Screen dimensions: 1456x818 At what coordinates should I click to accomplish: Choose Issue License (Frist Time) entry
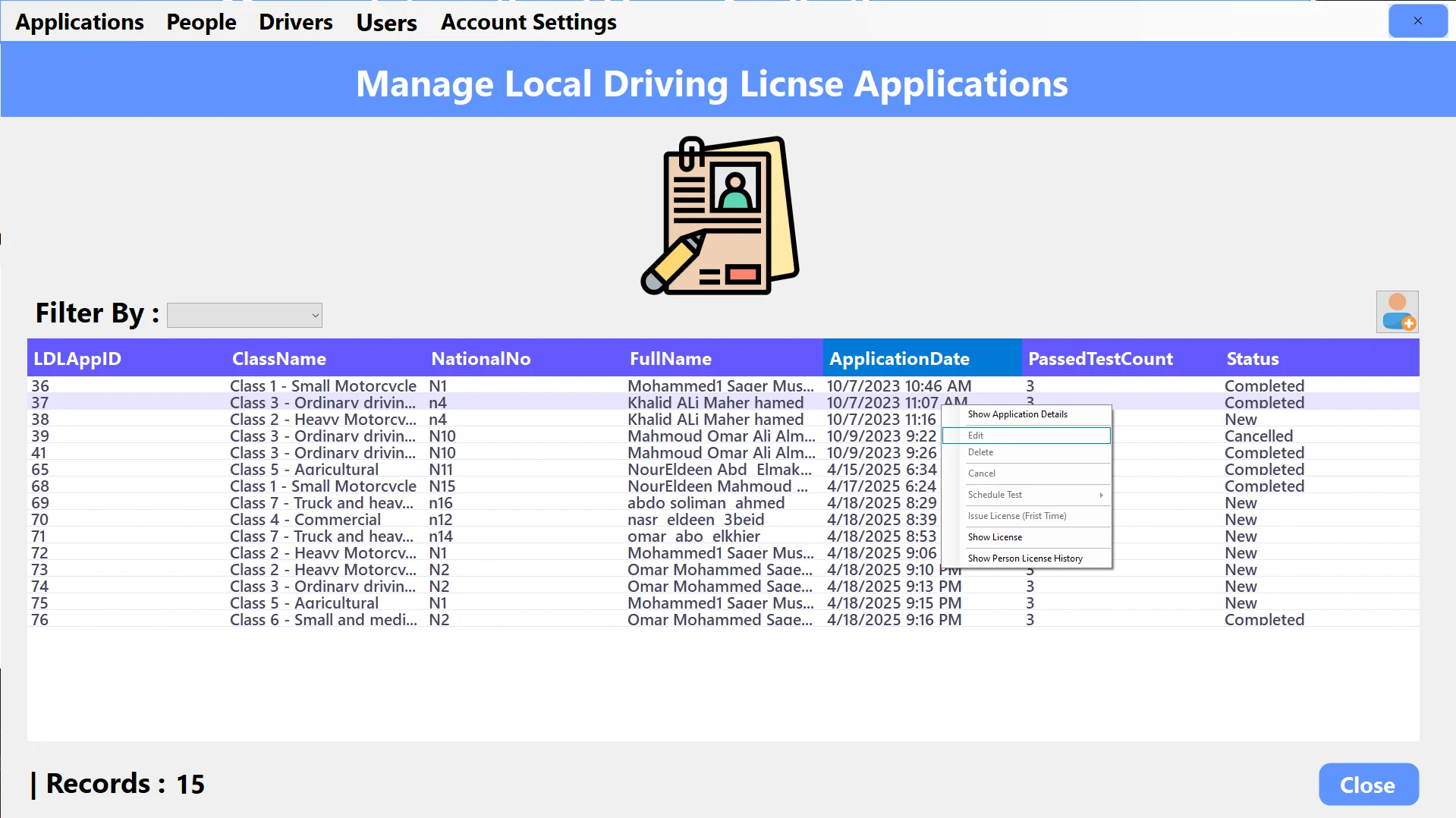[x=1027, y=516]
